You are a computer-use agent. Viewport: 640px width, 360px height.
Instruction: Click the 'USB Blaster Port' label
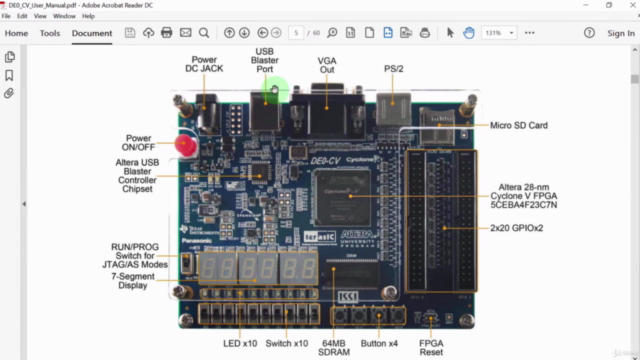click(x=264, y=60)
